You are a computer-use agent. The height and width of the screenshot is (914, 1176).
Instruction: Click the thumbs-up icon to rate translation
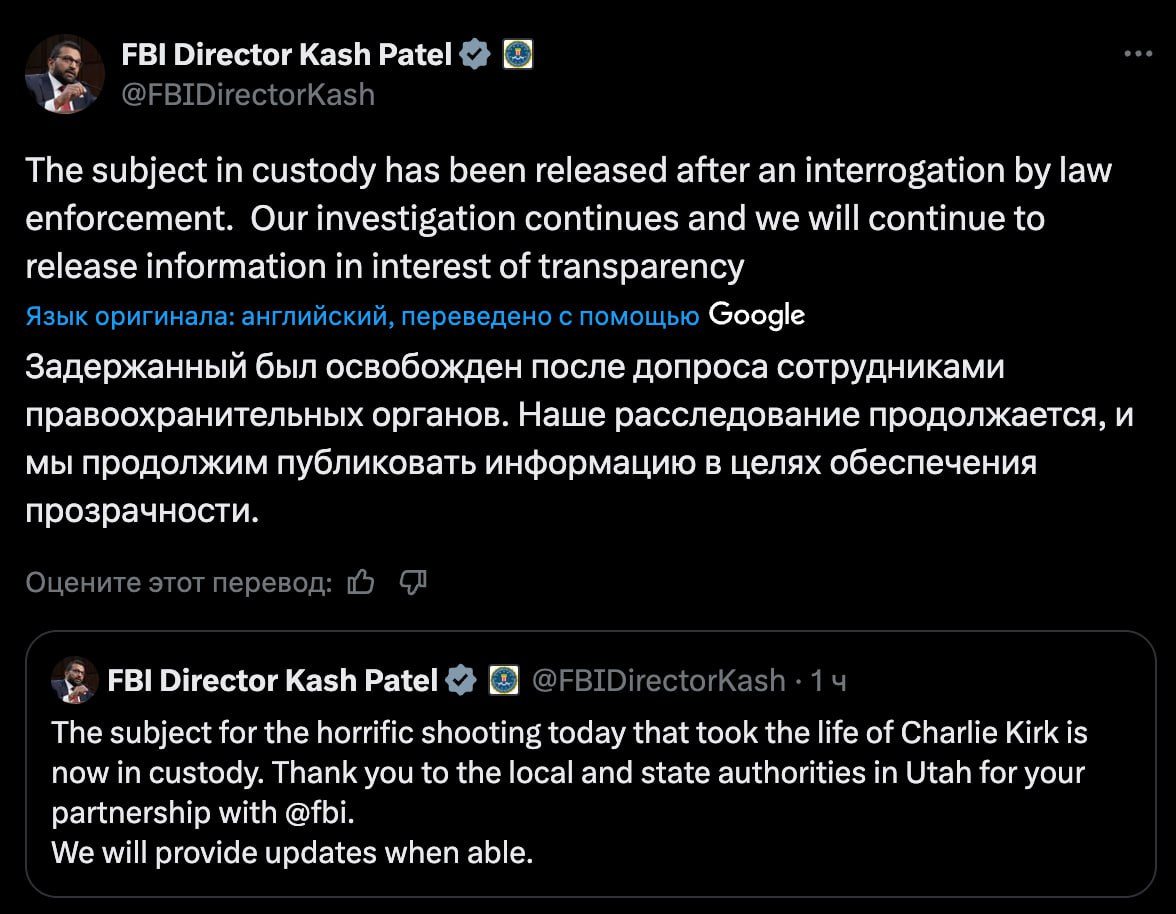pyautogui.click(x=362, y=582)
